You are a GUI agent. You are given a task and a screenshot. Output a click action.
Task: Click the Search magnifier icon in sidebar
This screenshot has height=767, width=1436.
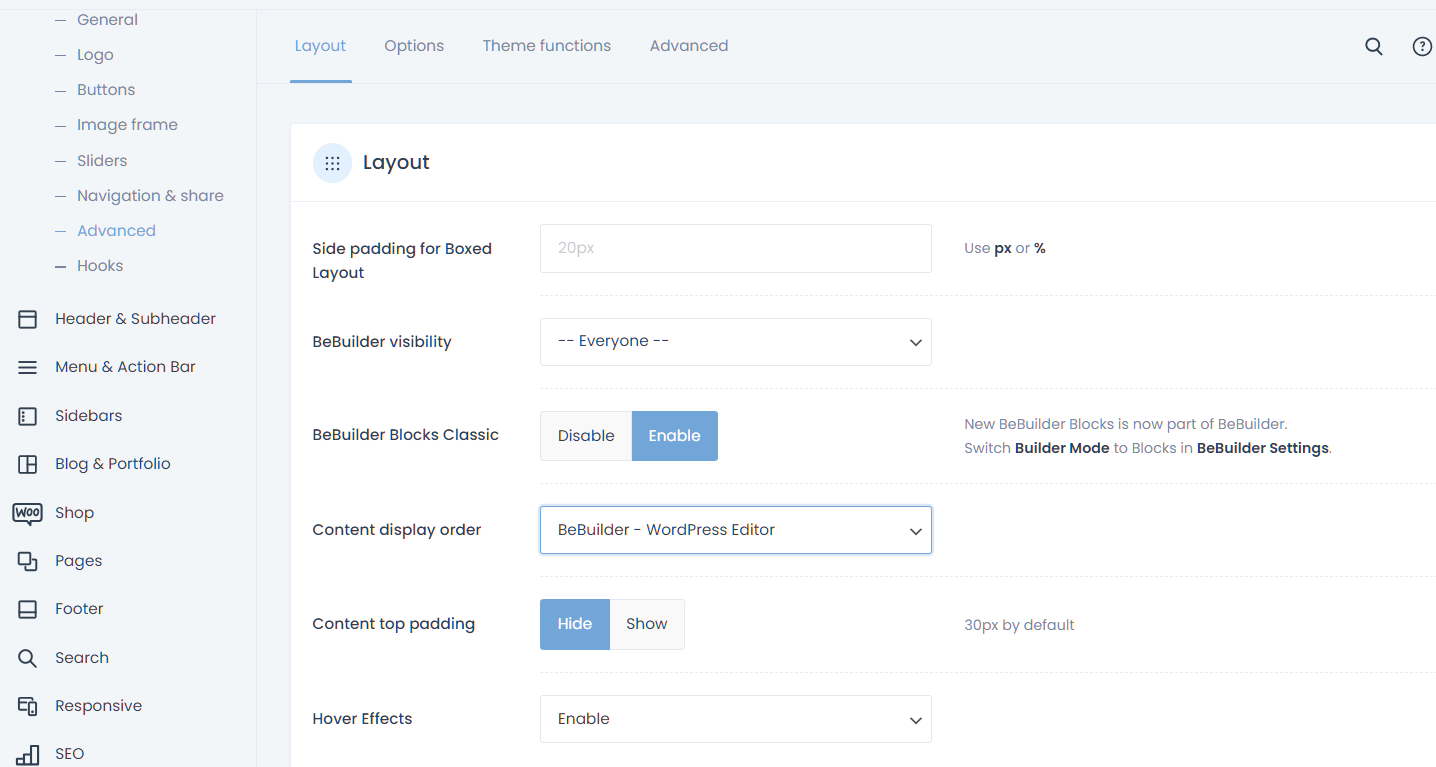point(28,658)
